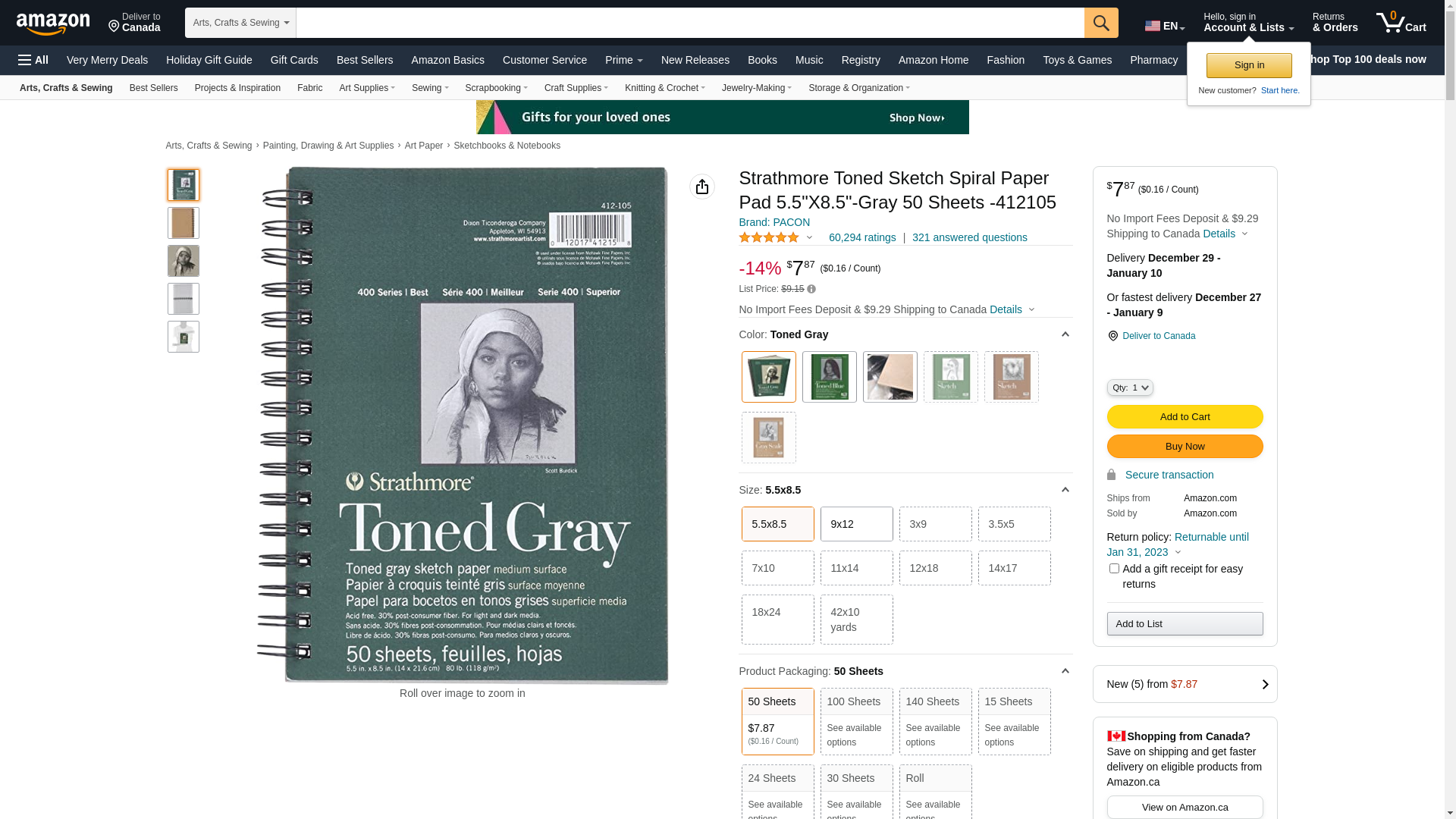Click the Add to Cart button
This screenshot has height=819, width=1456.
(1185, 416)
